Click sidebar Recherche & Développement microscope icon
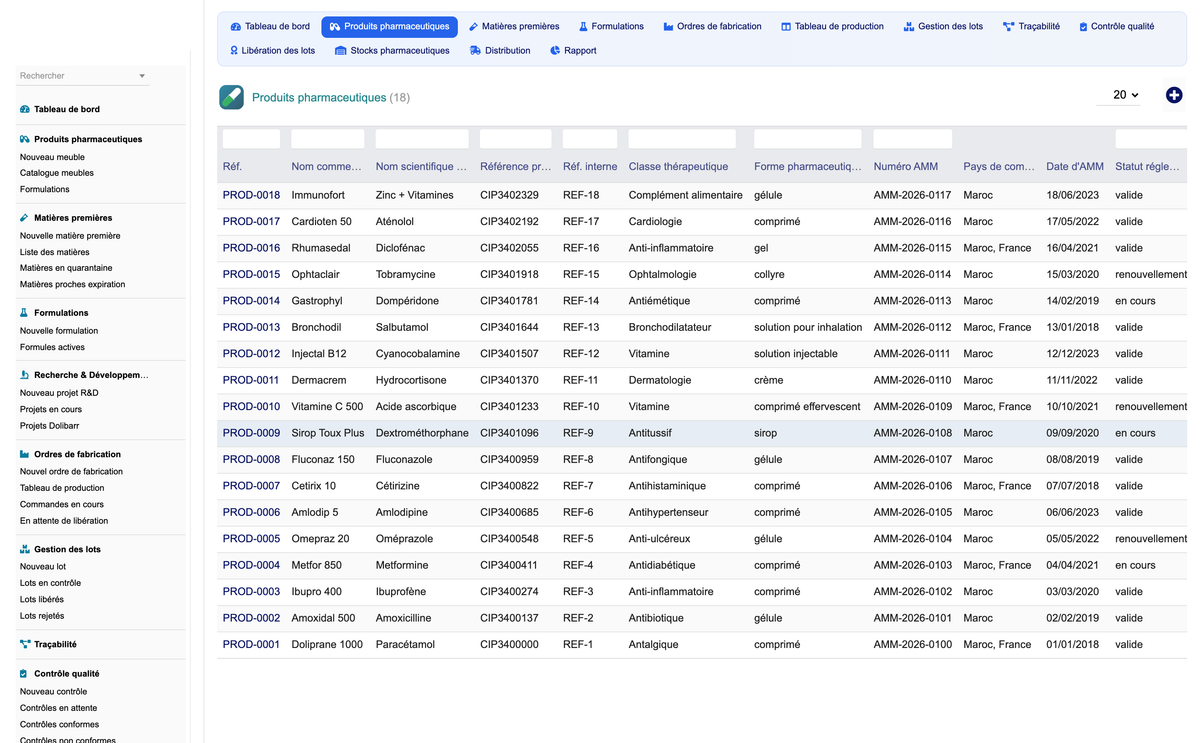 25,375
